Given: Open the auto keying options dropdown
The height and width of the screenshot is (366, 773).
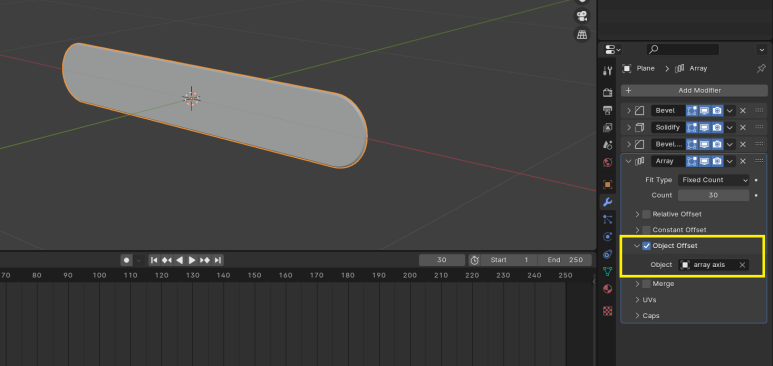Looking at the screenshot, I should [x=139, y=260].
